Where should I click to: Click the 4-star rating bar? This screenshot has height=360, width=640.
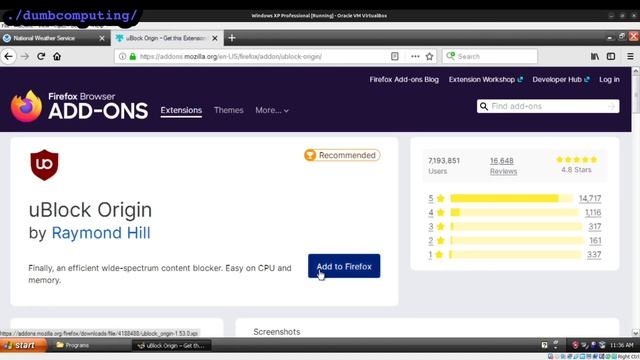[x=514, y=212]
